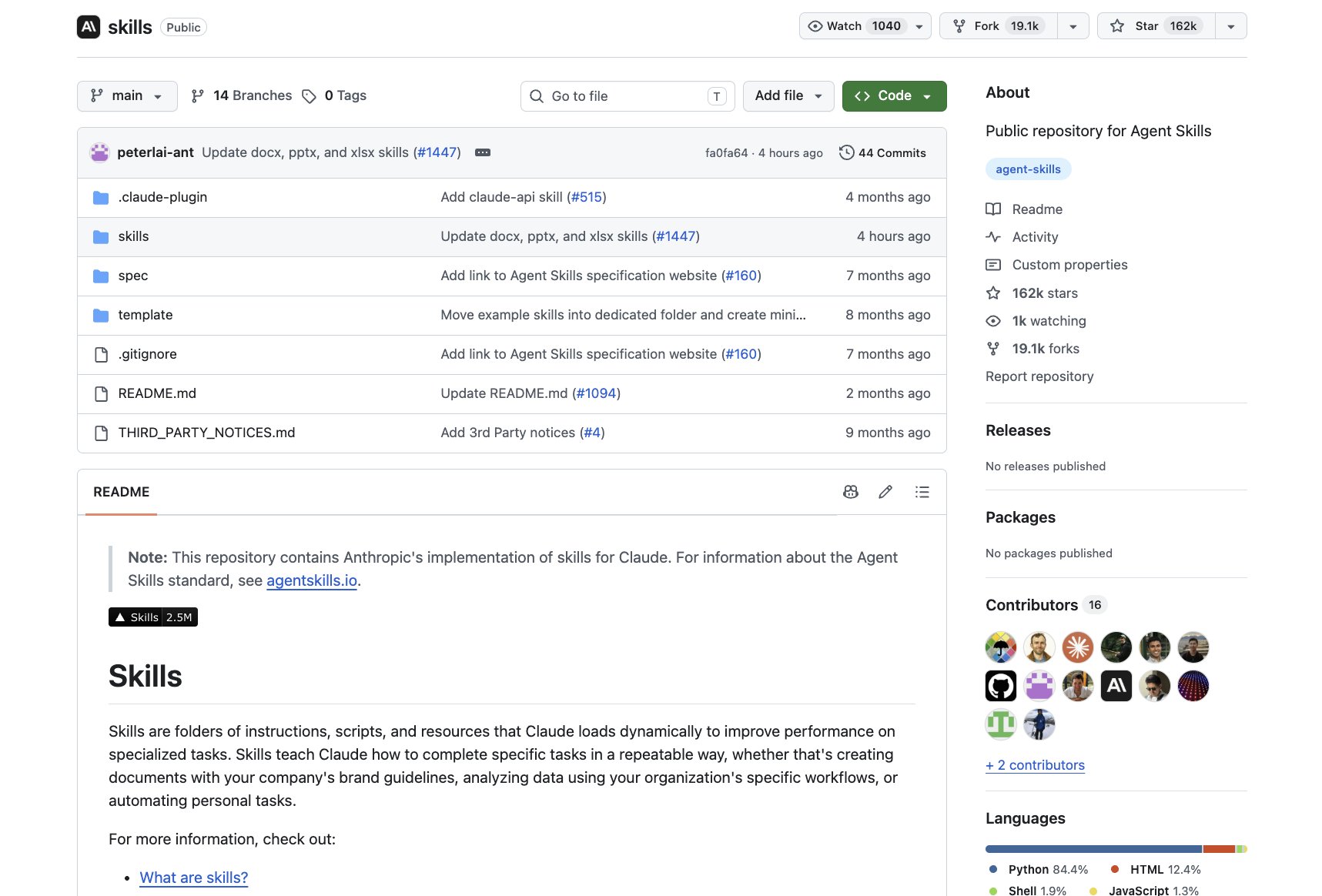
Task: Toggle Star on the repository
Action: point(1156,26)
